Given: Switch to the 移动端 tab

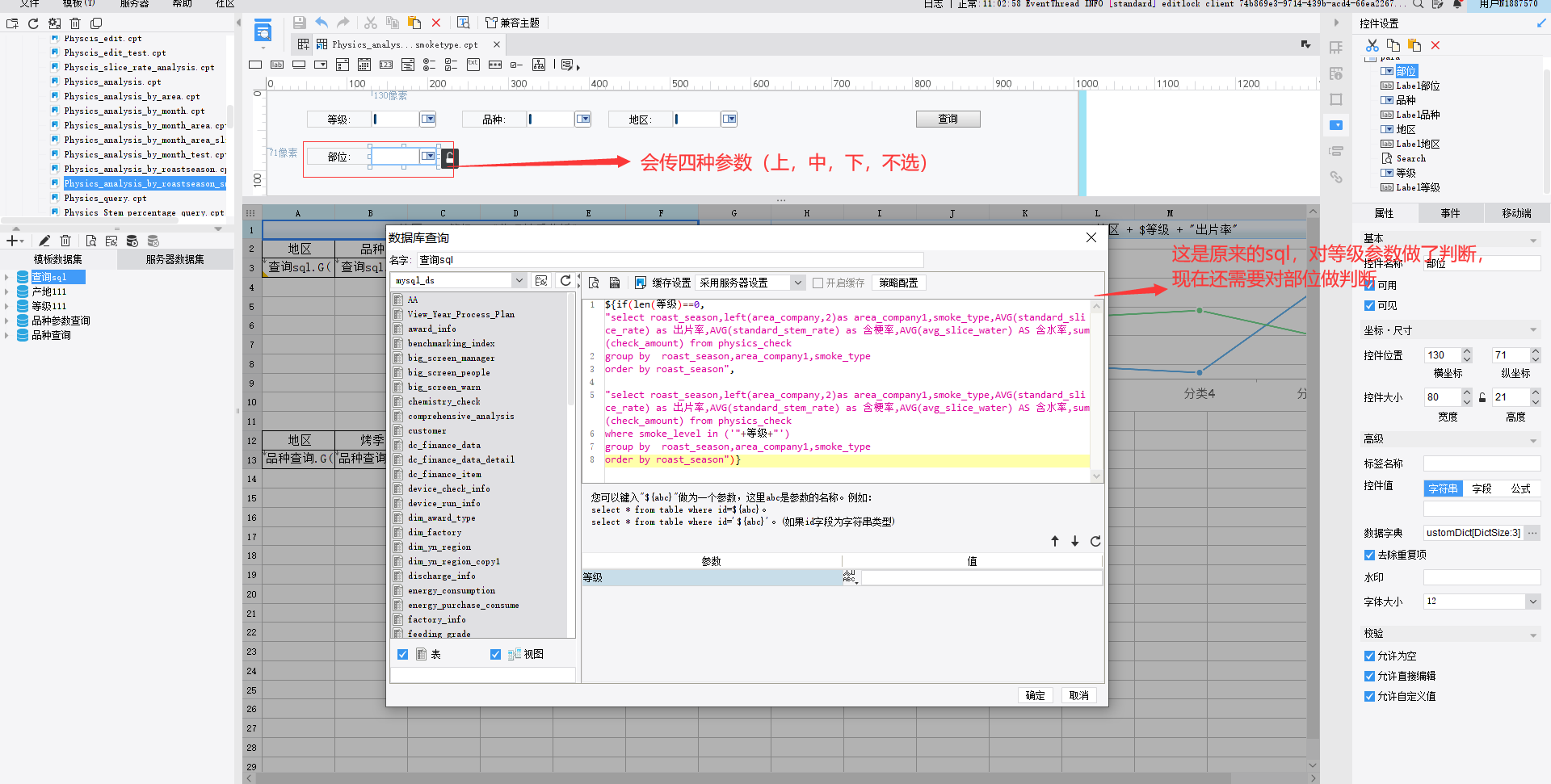Looking at the screenshot, I should (1516, 213).
